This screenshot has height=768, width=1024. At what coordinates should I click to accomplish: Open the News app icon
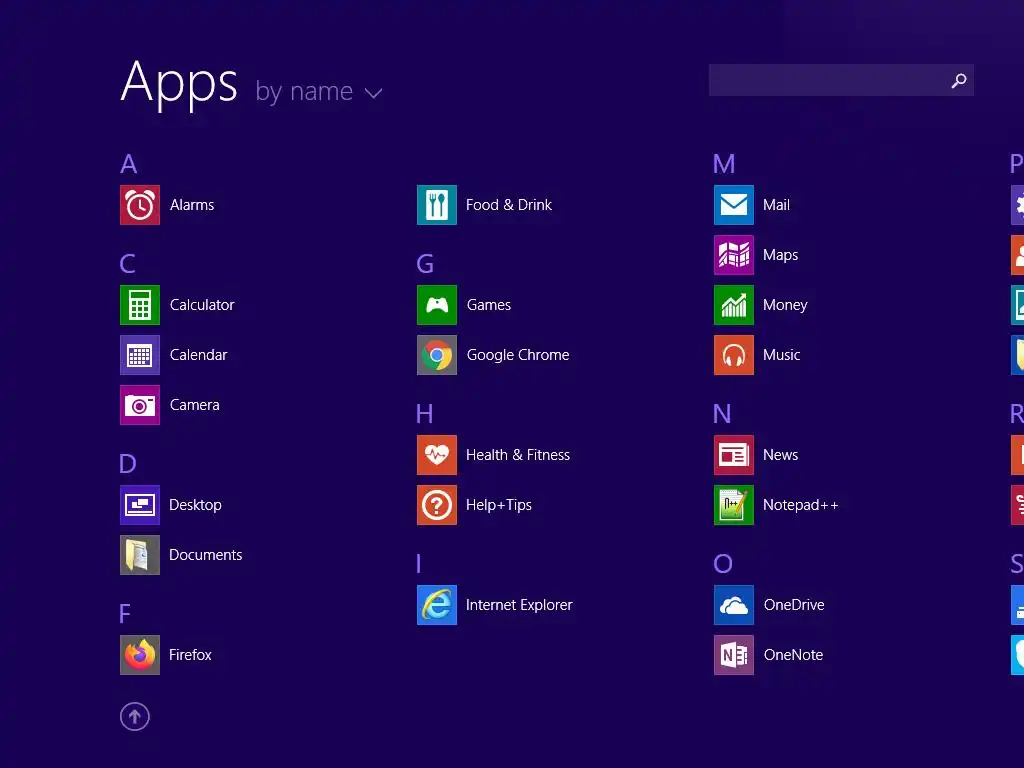click(734, 455)
